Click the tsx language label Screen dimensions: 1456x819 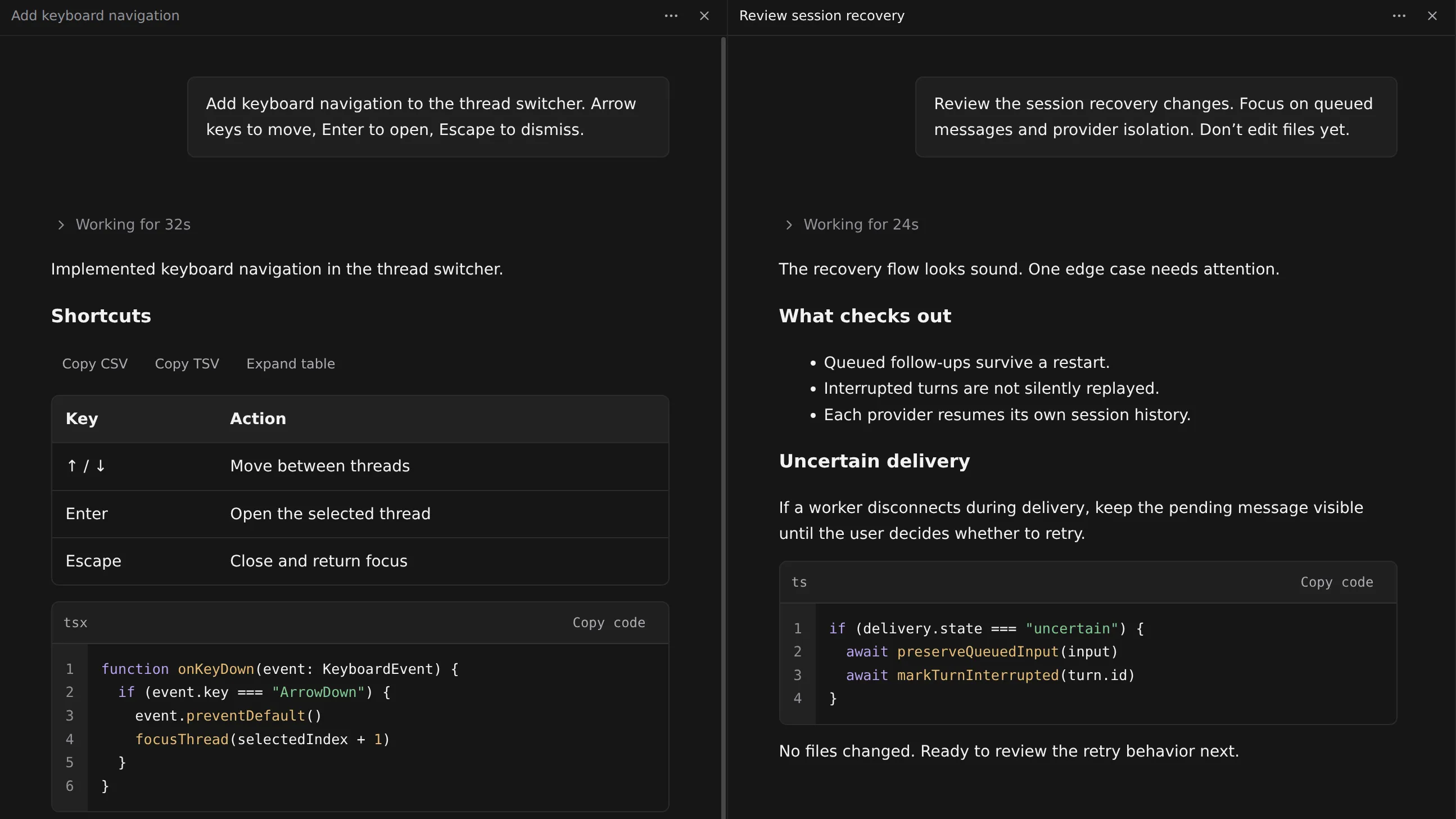(75, 623)
